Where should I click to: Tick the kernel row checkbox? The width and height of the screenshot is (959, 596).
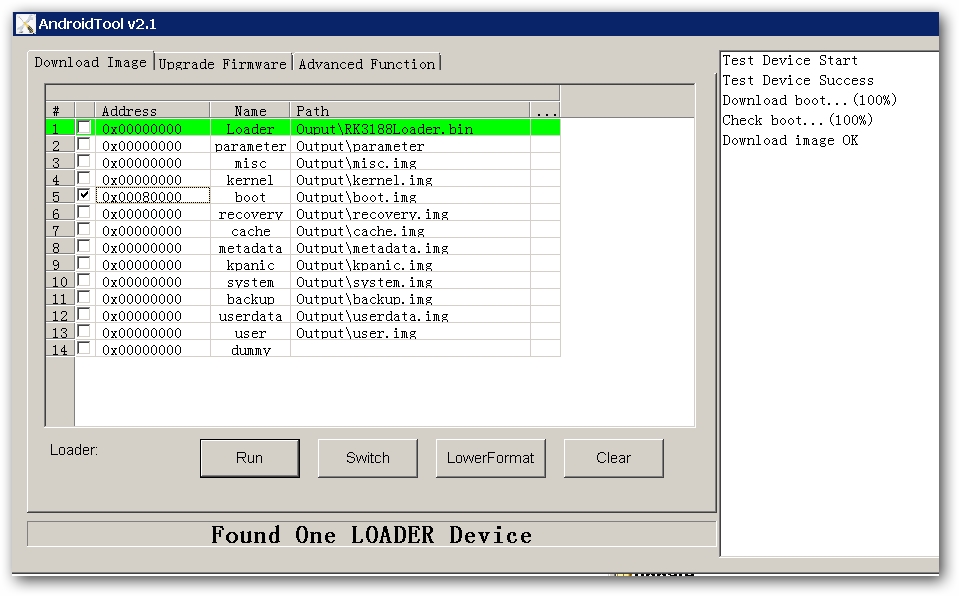pyautogui.click(x=84, y=179)
